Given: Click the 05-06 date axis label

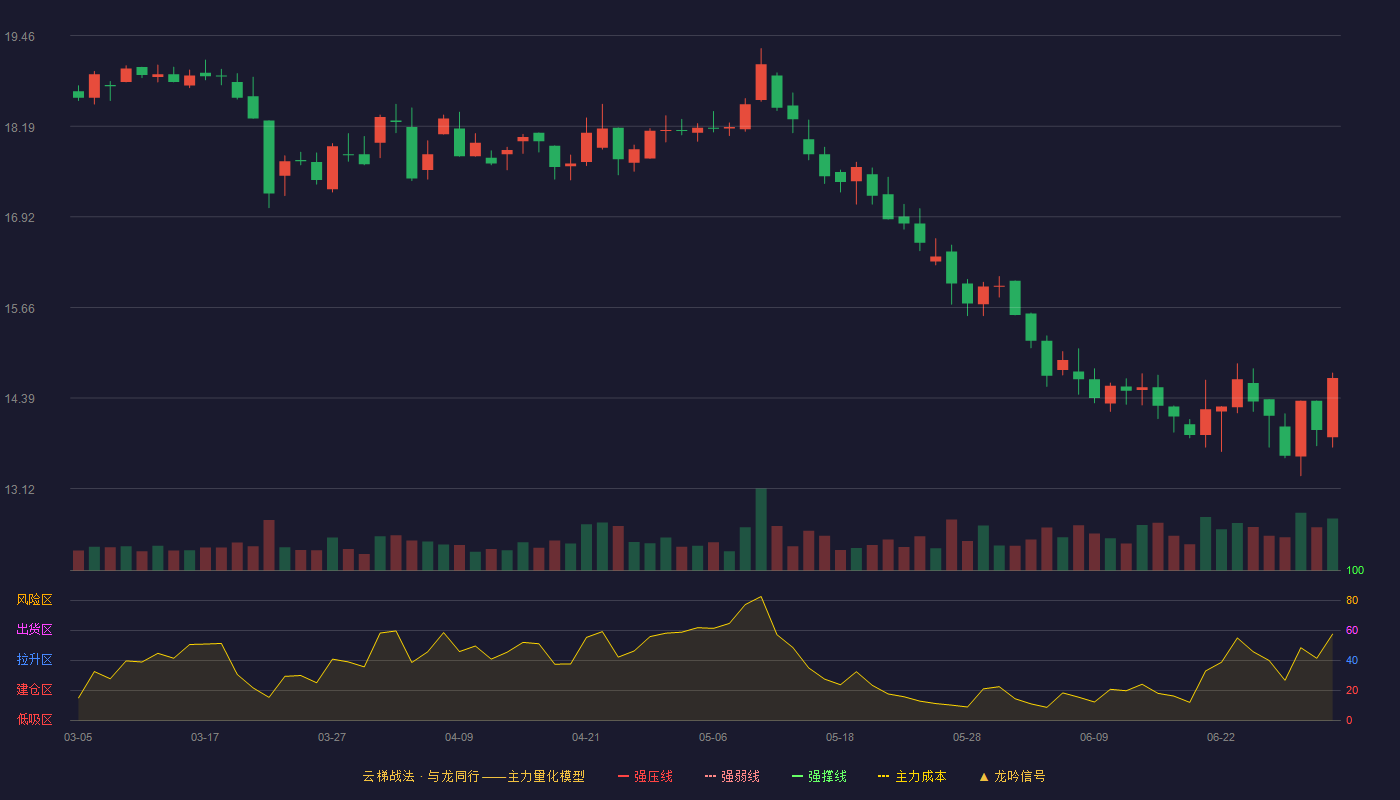Looking at the screenshot, I should coord(713,737).
